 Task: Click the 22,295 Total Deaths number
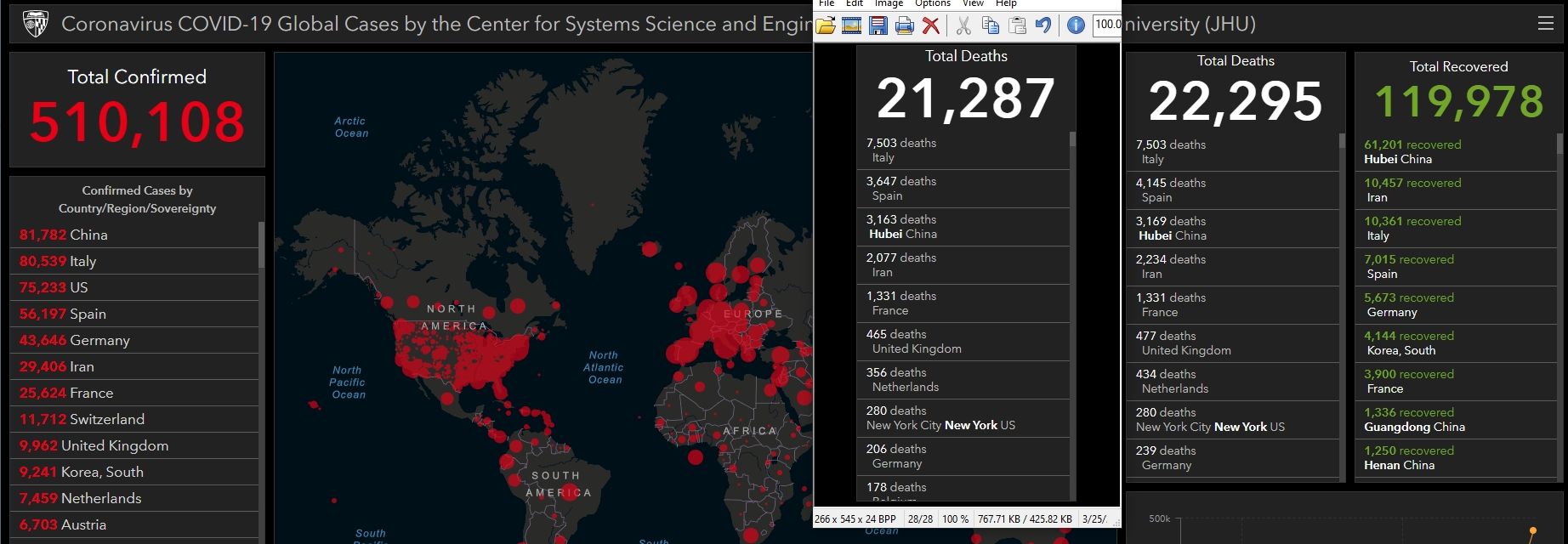pos(1236,101)
